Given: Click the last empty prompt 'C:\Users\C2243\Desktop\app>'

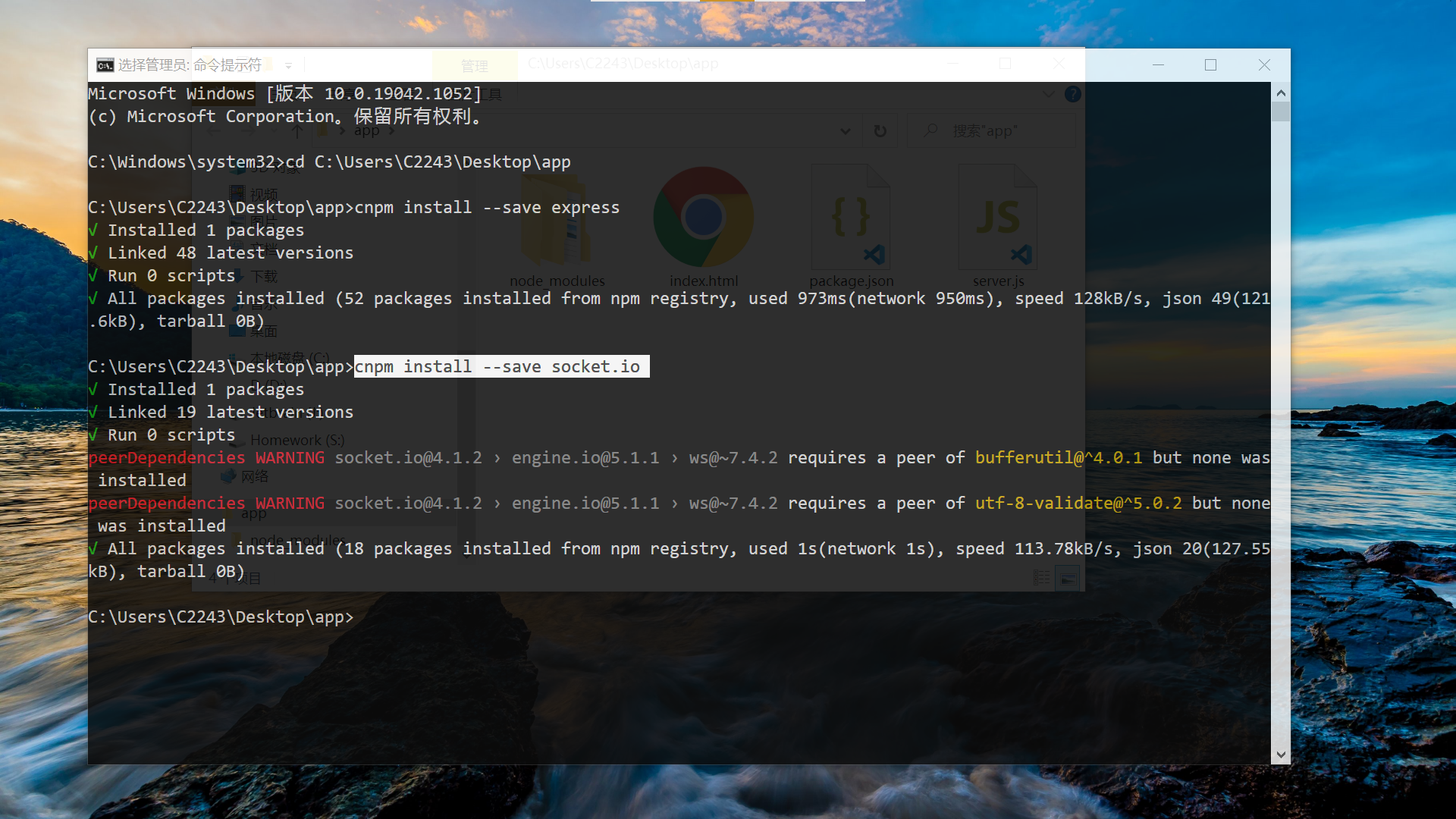Looking at the screenshot, I should point(221,617).
